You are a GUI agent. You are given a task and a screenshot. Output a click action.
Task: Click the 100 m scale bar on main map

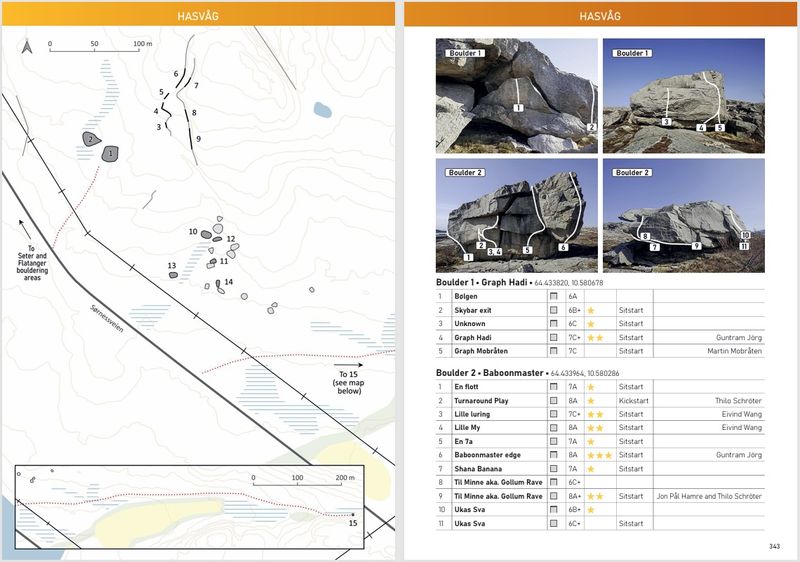point(101,46)
